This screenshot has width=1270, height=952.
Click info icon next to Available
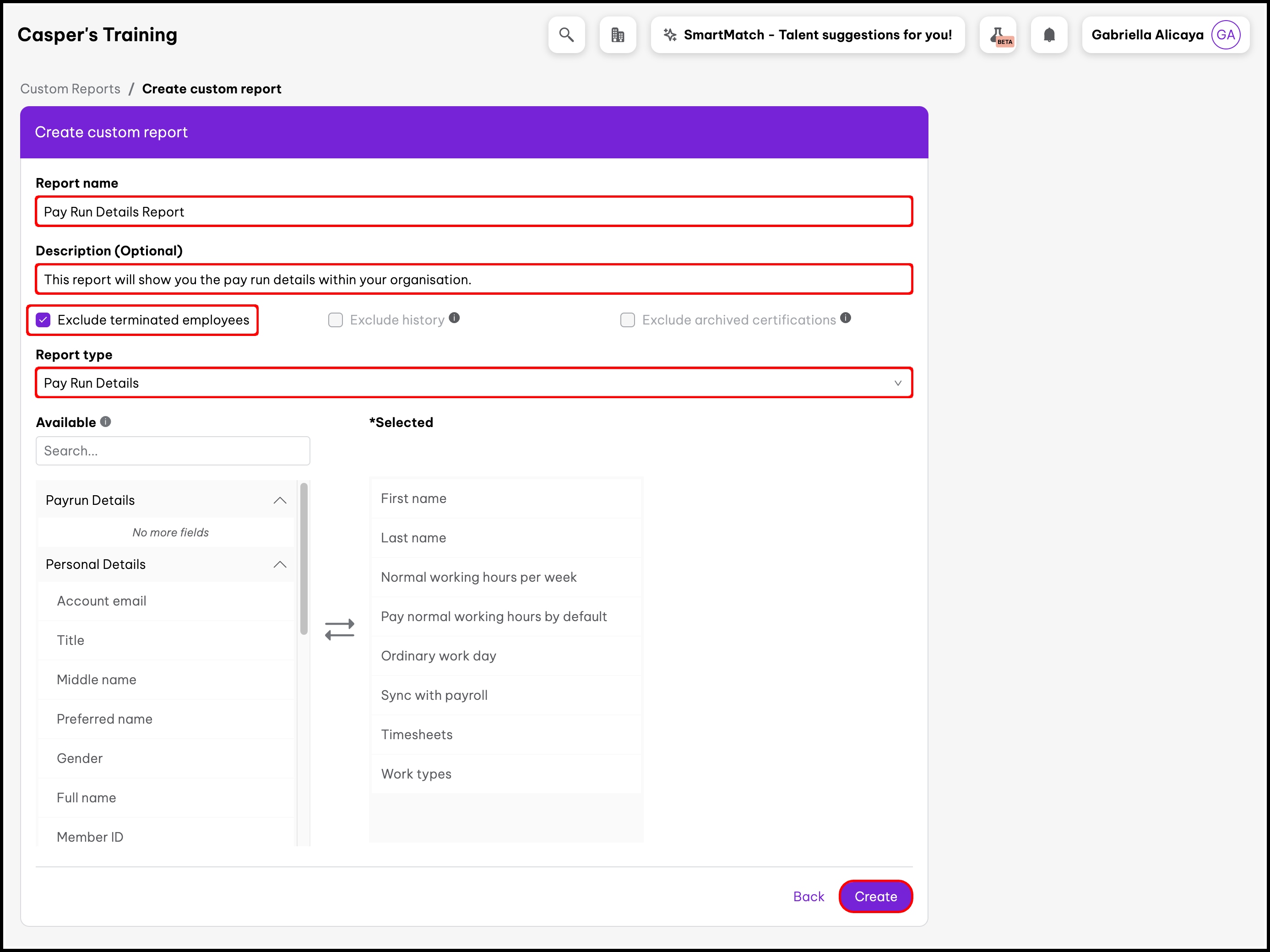(x=106, y=422)
